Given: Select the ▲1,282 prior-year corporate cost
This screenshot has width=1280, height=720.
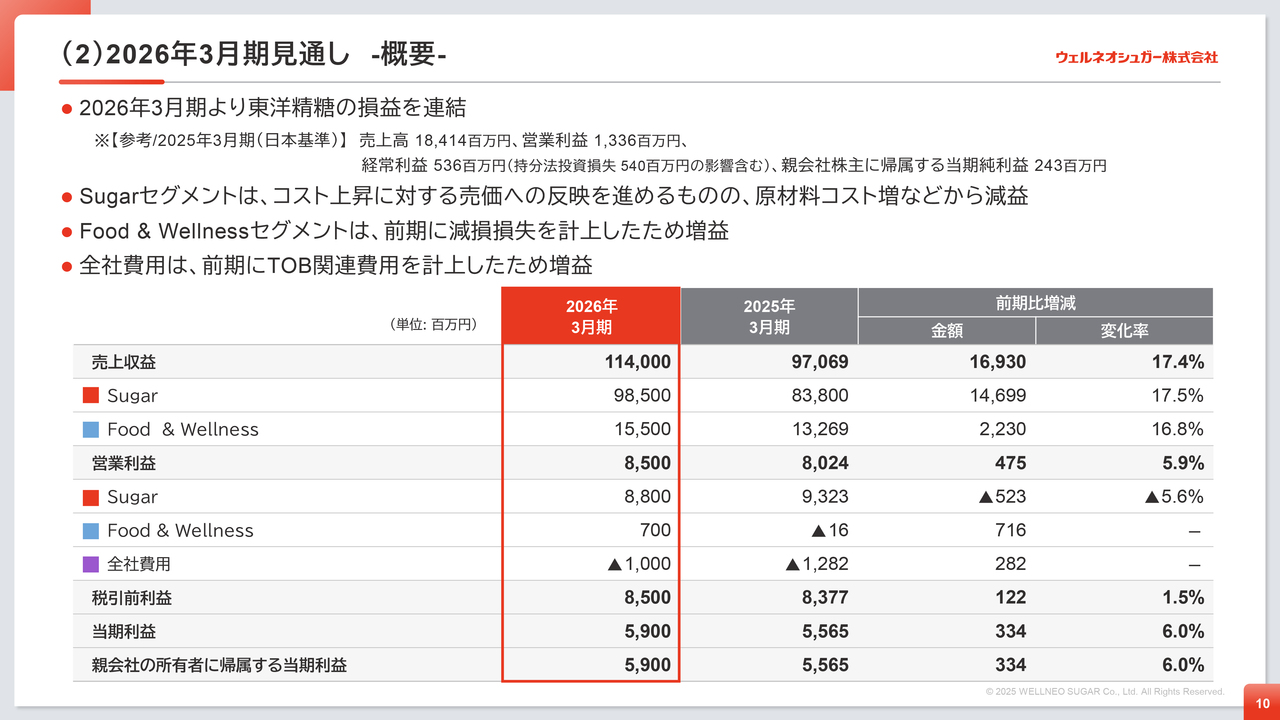Looking at the screenshot, I should point(817,565).
